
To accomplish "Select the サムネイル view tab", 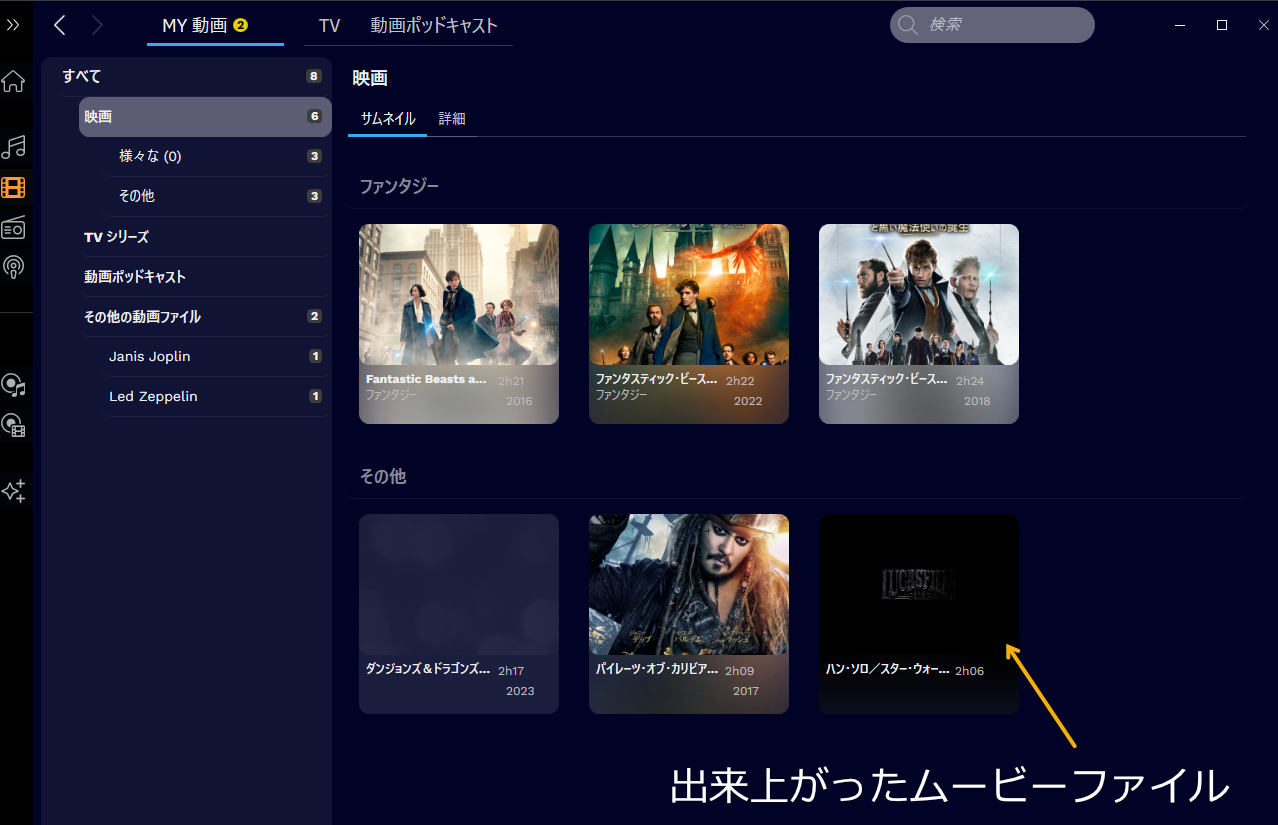I will tap(388, 118).
